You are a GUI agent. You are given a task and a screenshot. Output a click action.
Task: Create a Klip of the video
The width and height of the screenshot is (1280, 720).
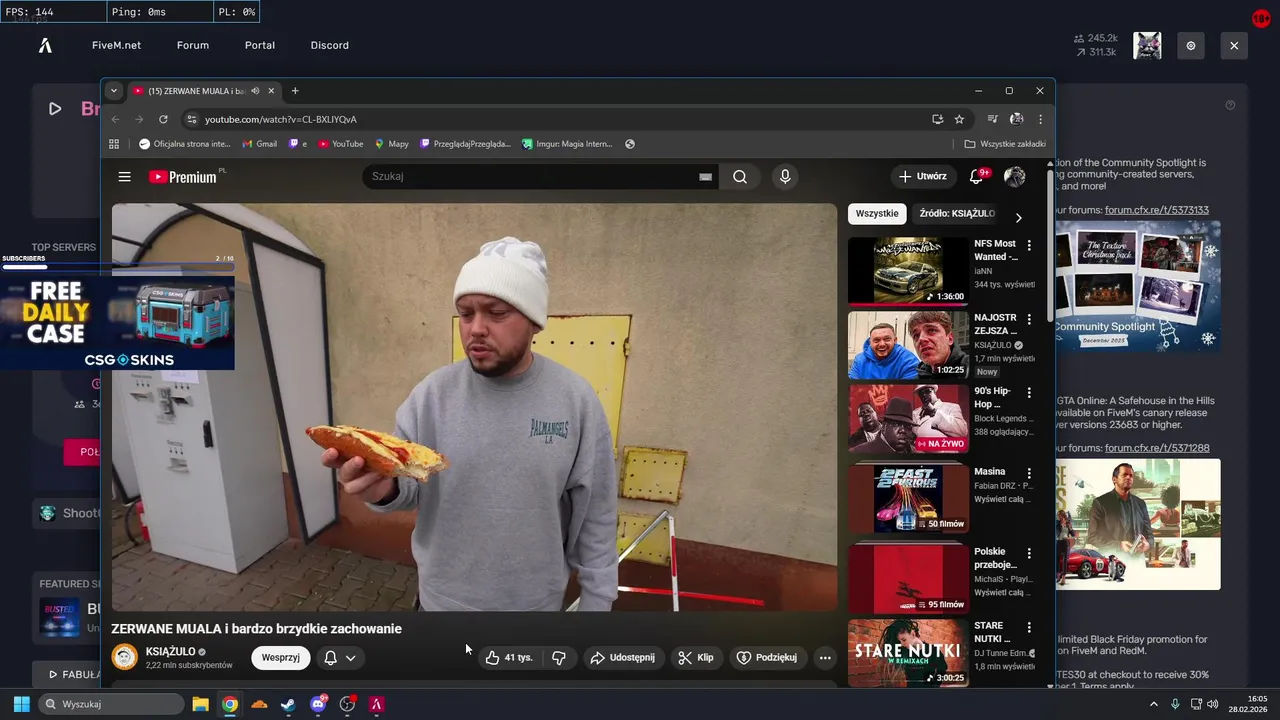(x=695, y=658)
